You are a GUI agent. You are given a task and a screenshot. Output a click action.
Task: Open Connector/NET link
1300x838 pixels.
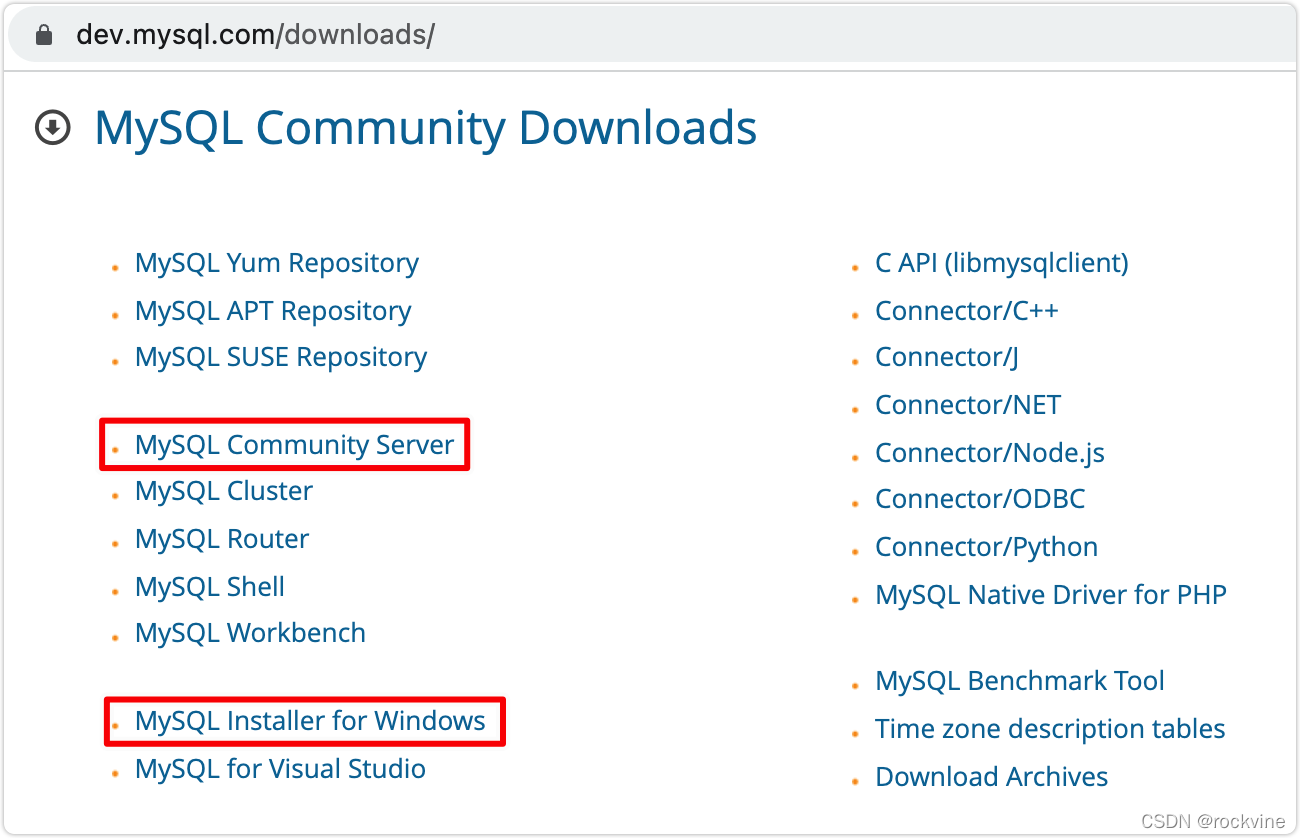point(968,405)
